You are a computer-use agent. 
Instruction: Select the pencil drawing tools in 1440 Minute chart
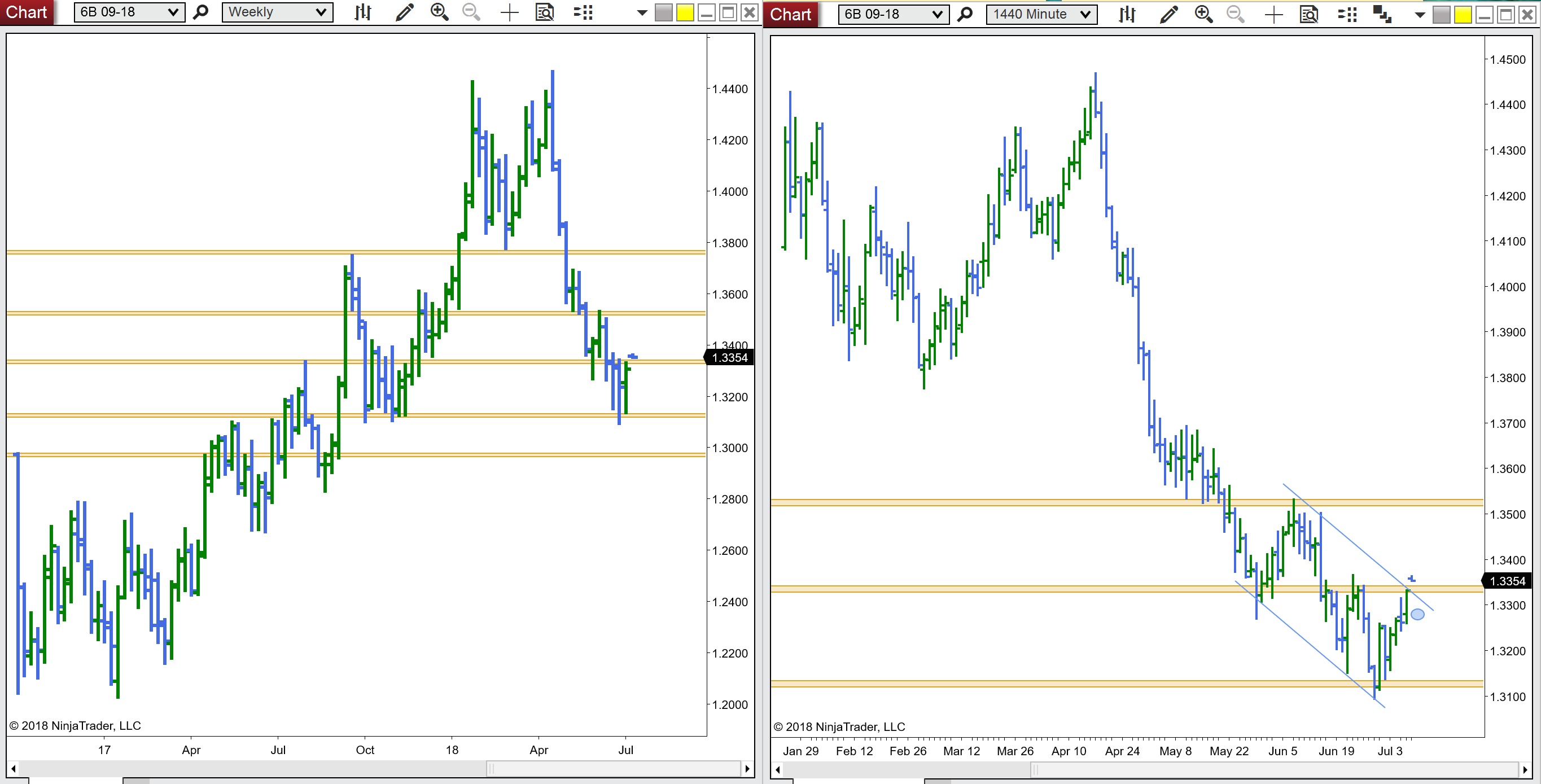tap(1168, 14)
